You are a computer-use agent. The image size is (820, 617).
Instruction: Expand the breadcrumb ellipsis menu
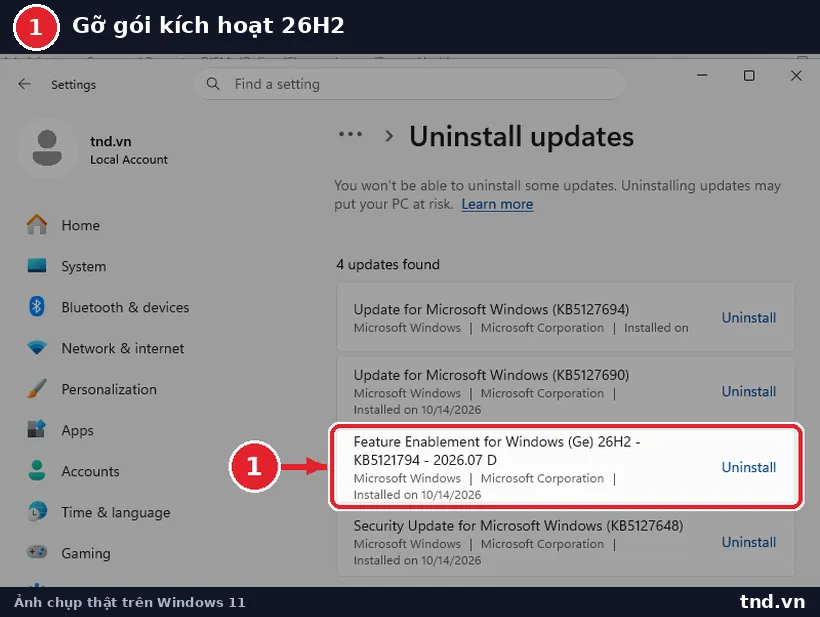coord(350,134)
